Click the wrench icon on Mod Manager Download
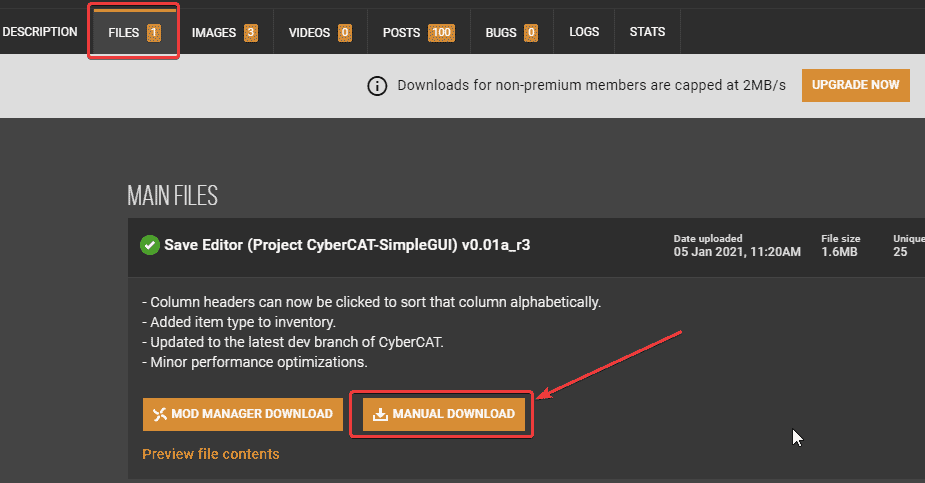The width and height of the screenshot is (925, 483). click(160, 415)
